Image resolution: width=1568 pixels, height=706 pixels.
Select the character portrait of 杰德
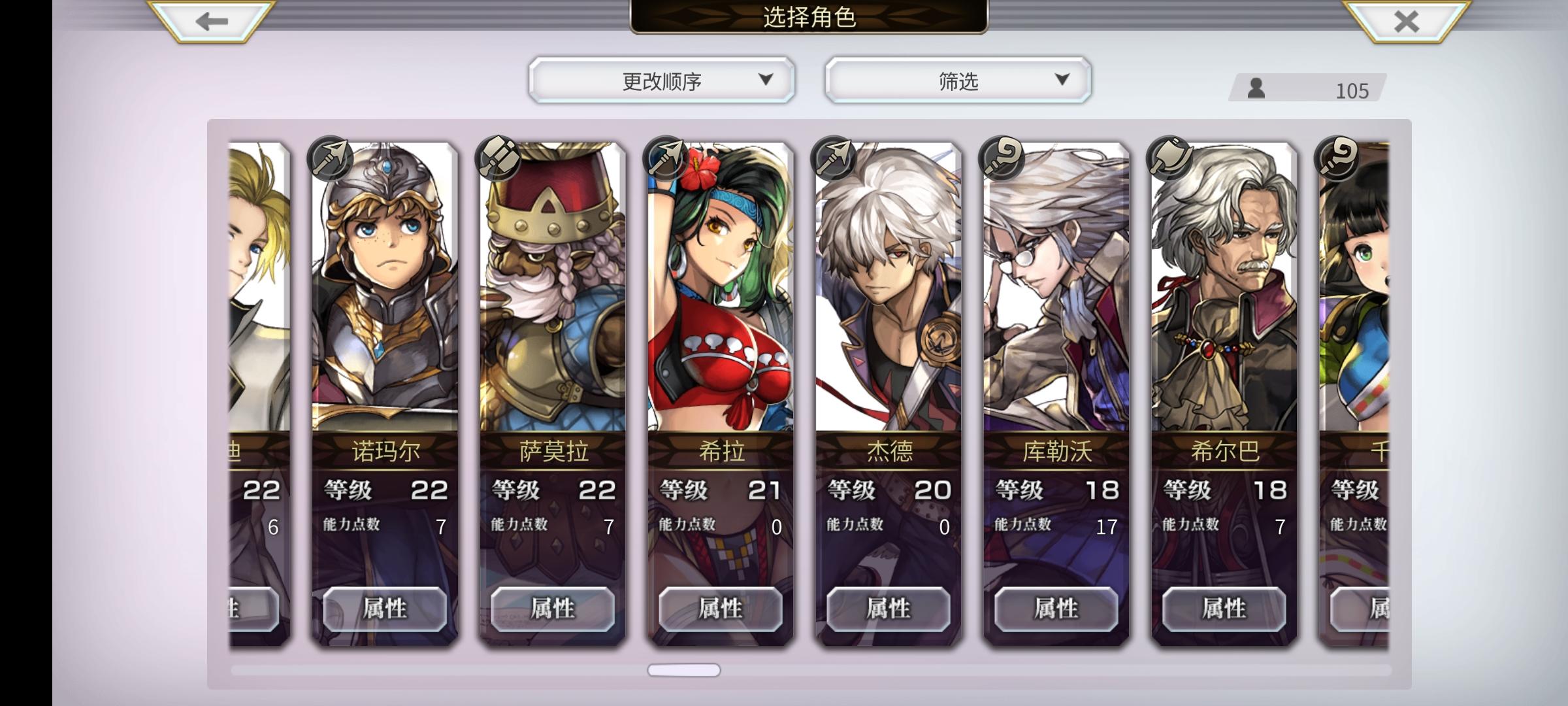[x=889, y=288]
